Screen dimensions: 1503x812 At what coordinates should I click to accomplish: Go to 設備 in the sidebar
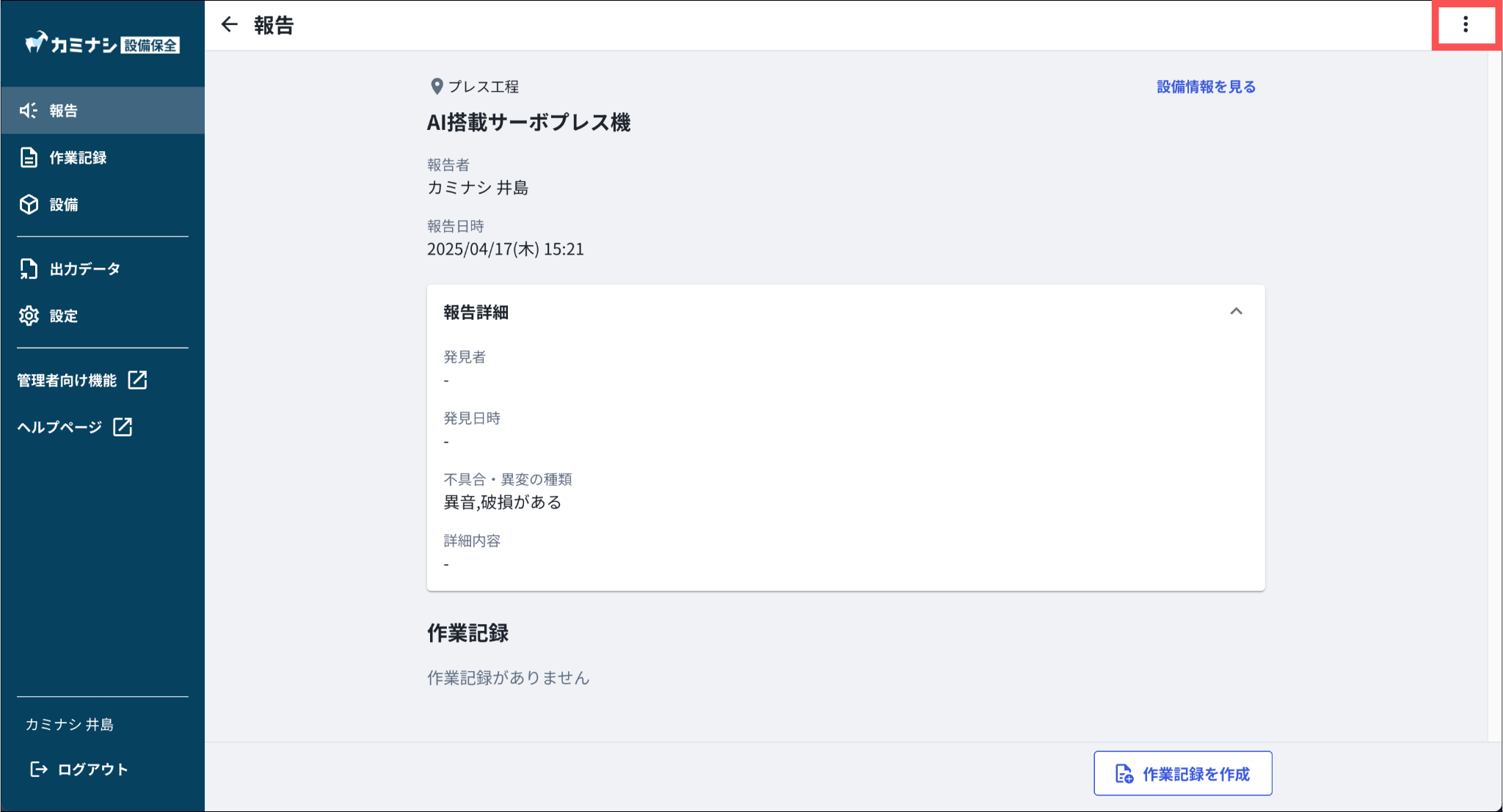pyautogui.click(x=103, y=205)
